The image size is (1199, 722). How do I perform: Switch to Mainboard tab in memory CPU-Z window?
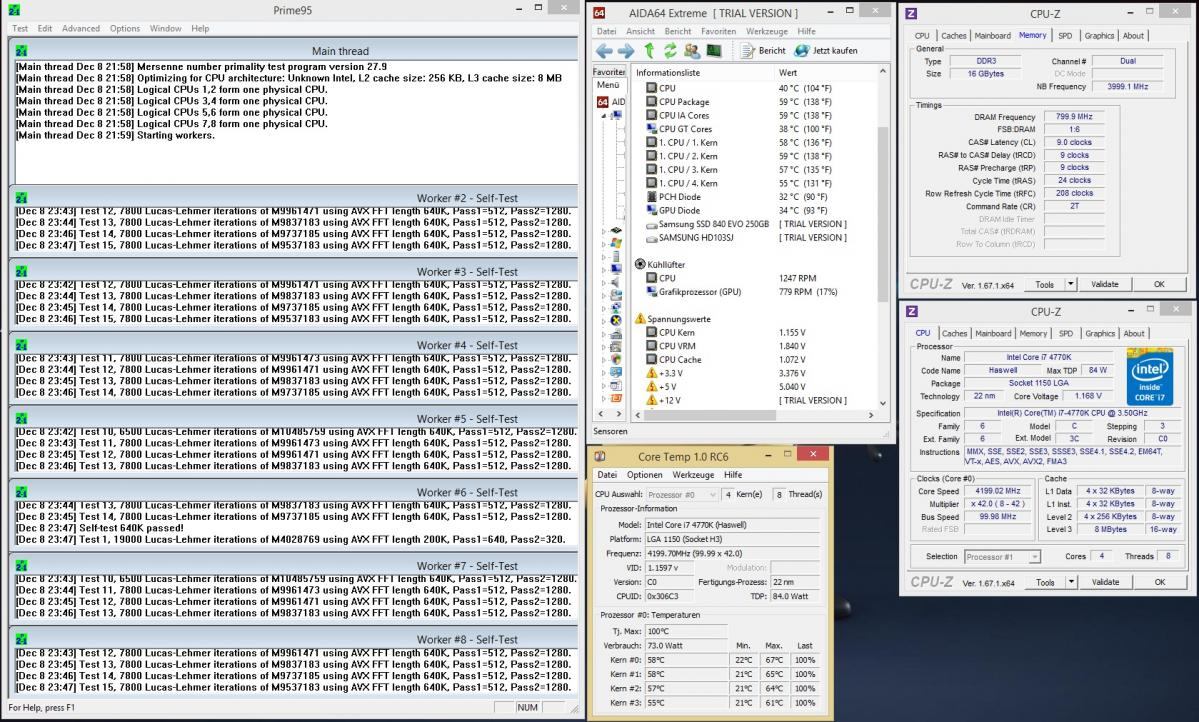point(993,35)
